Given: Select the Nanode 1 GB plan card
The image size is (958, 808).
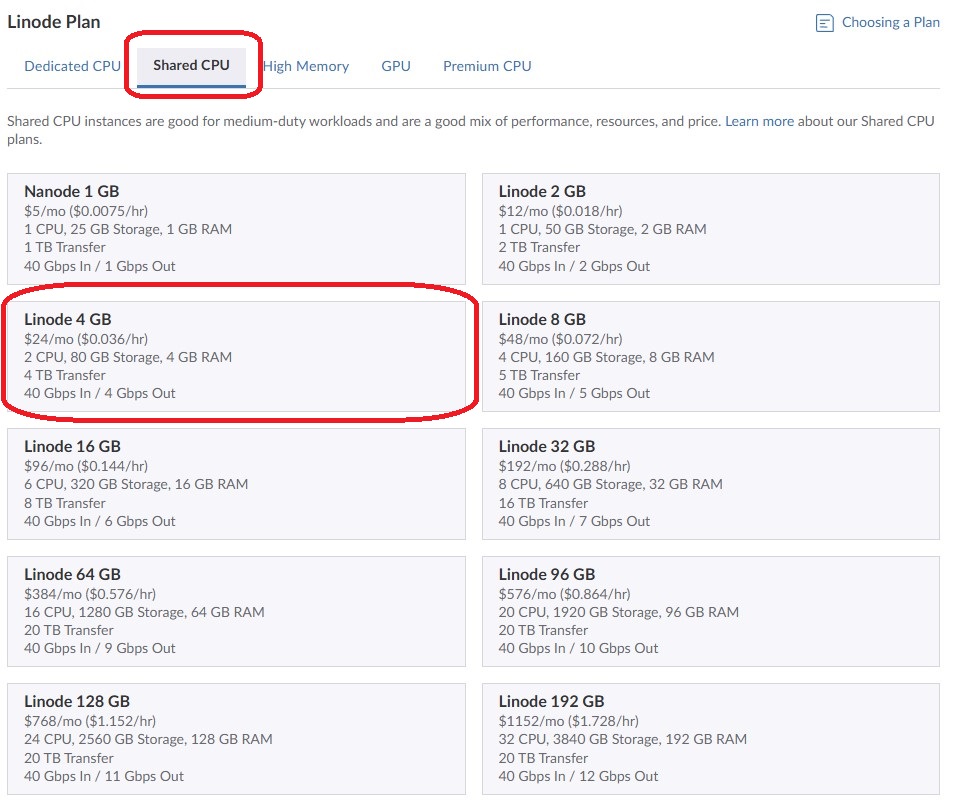Looking at the screenshot, I should pos(236,229).
